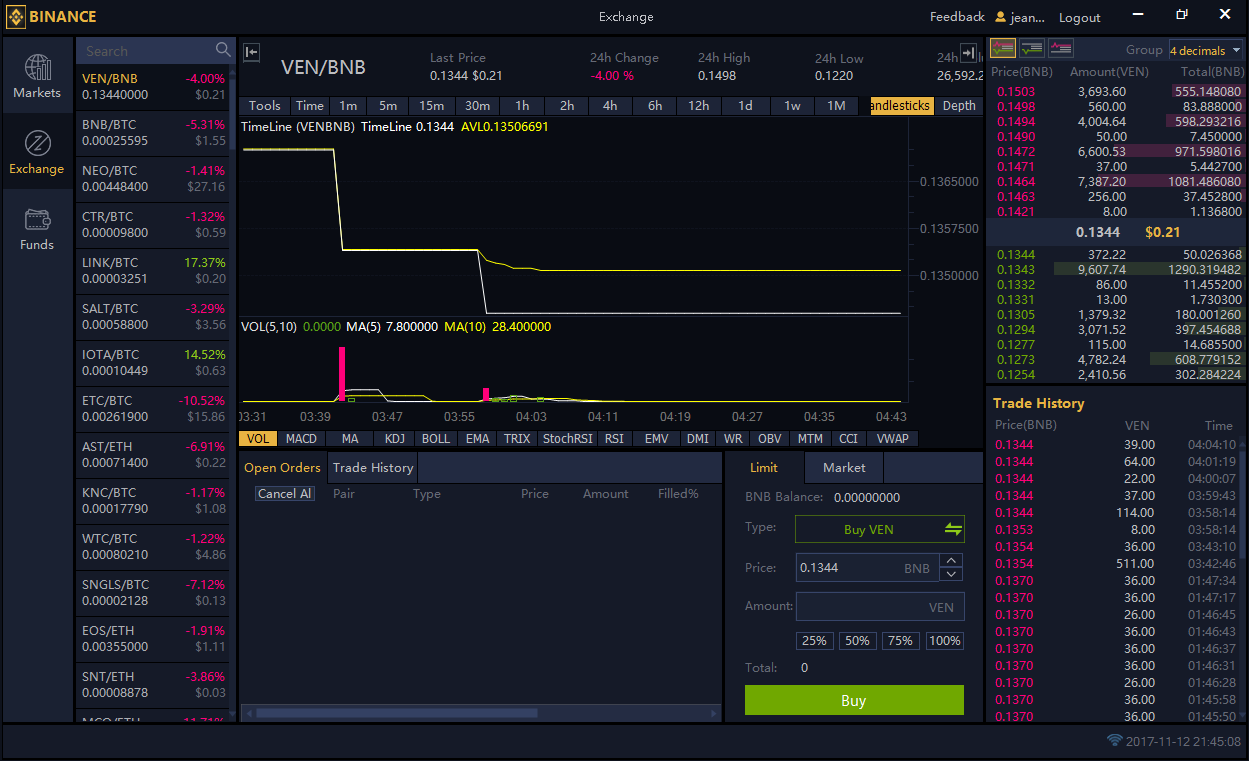
Task: Show combined buy and sell order book
Action: (1003, 48)
